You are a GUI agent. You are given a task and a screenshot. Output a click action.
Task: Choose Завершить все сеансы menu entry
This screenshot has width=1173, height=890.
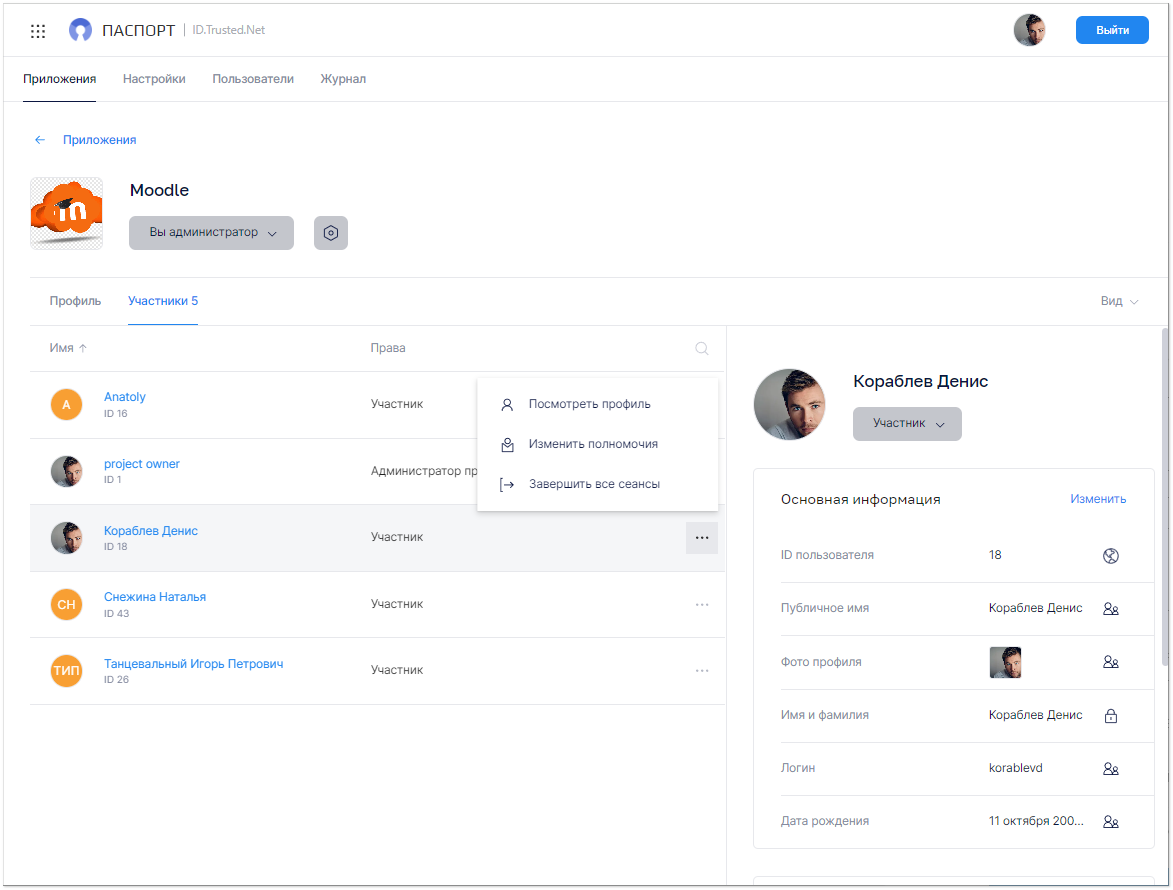tap(598, 485)
